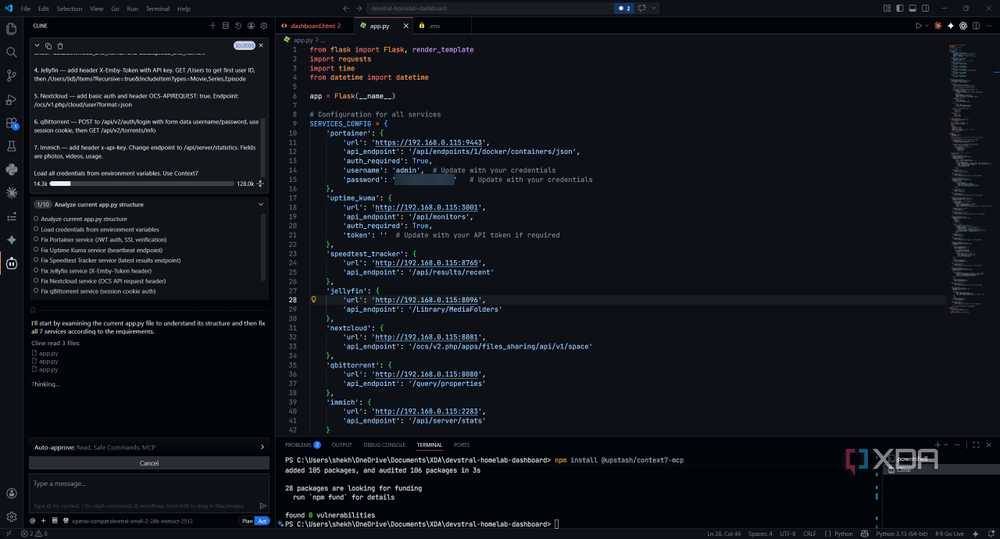Screen dimensions: 1000x539
Task: Open the Testing flask view
Action: coord(11,146)
